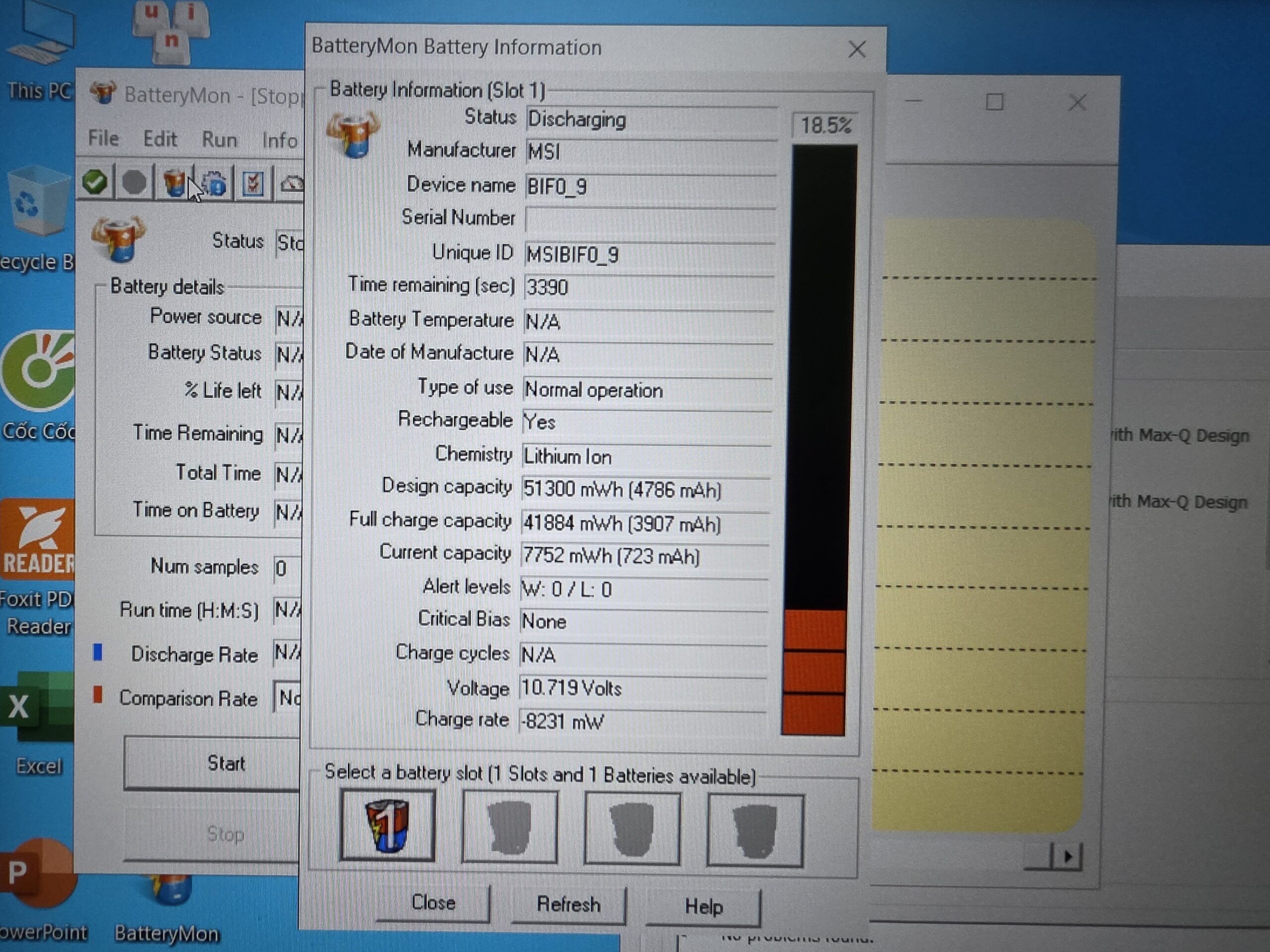Open battery information toolbar icon

[x=175, y=183]
